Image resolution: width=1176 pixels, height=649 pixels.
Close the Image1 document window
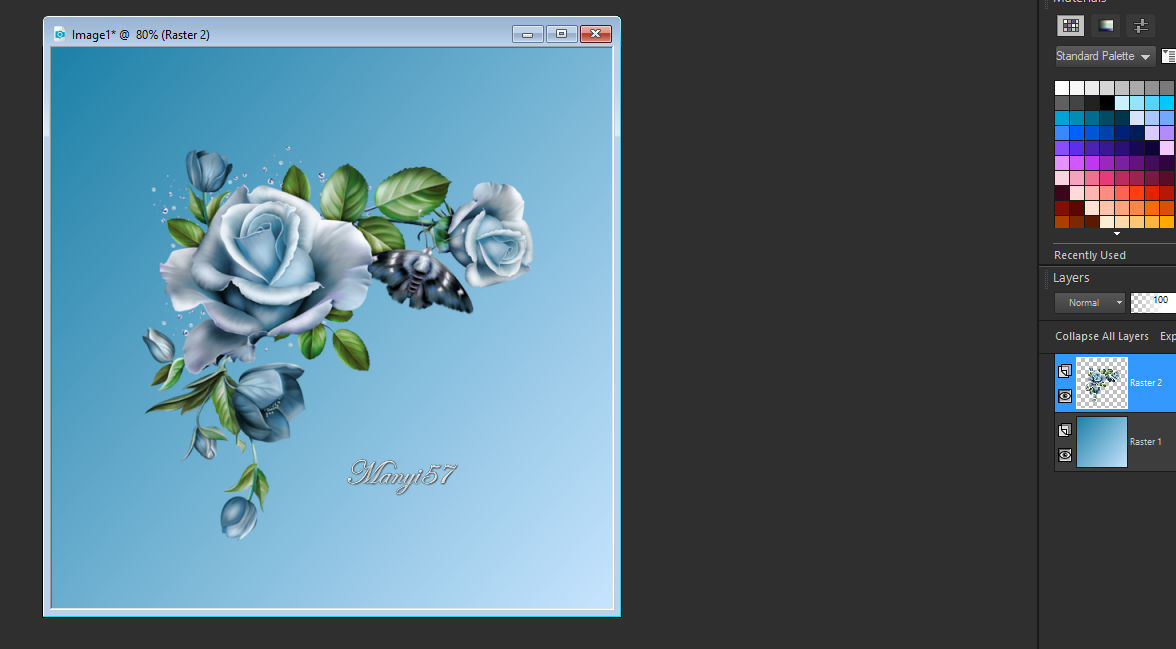596,34
